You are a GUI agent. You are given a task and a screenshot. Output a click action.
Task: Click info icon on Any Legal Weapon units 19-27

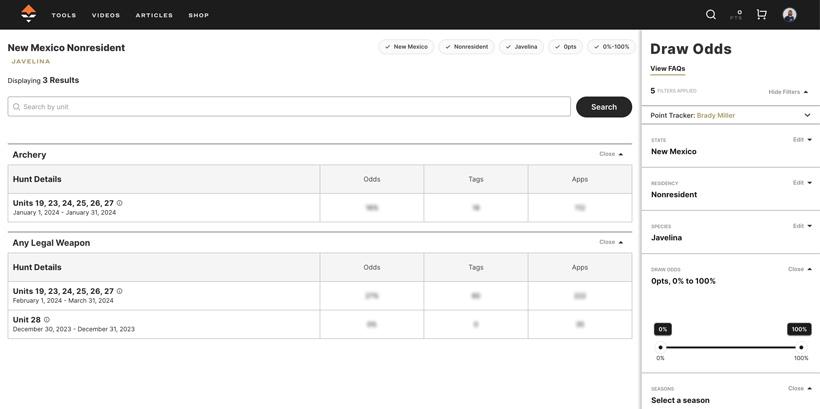[120, 291]
